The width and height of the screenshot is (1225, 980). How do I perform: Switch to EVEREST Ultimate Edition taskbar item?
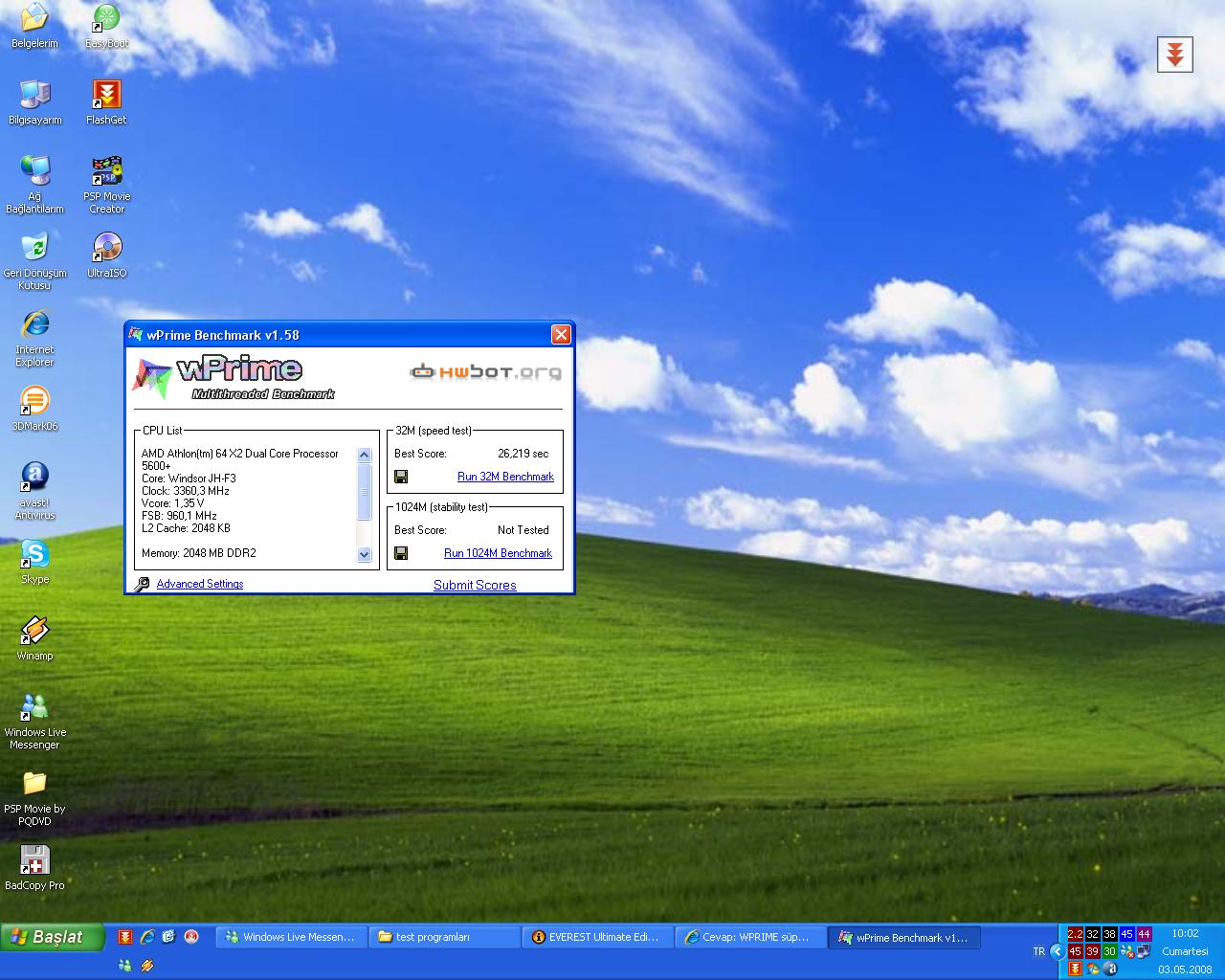click(x=597, y=937)
